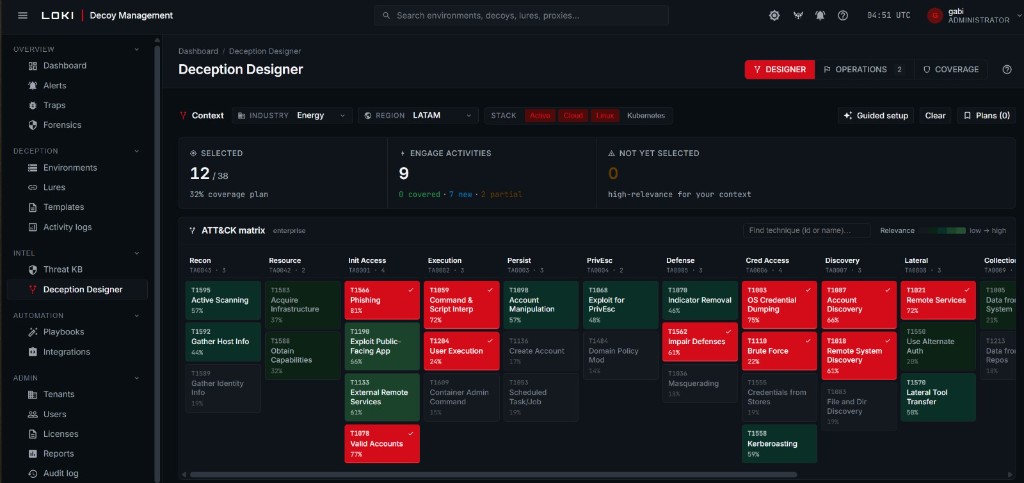Switch to the Coverage tab
1024x483 pixels.
coord(952,69)
